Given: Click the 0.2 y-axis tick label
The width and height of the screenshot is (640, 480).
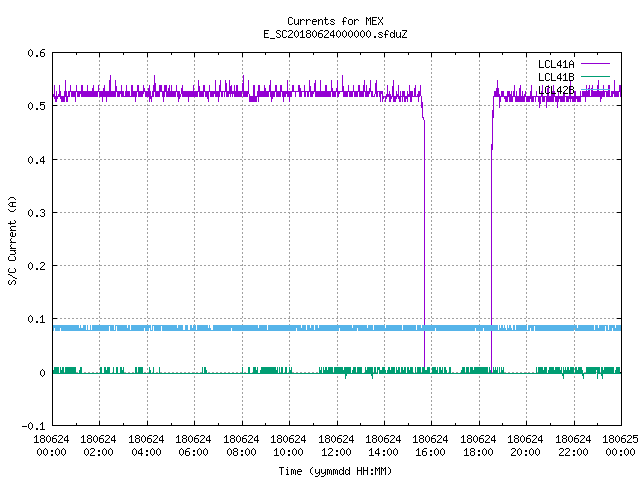Looking at the screenshot, I should [x=36, y=266].
